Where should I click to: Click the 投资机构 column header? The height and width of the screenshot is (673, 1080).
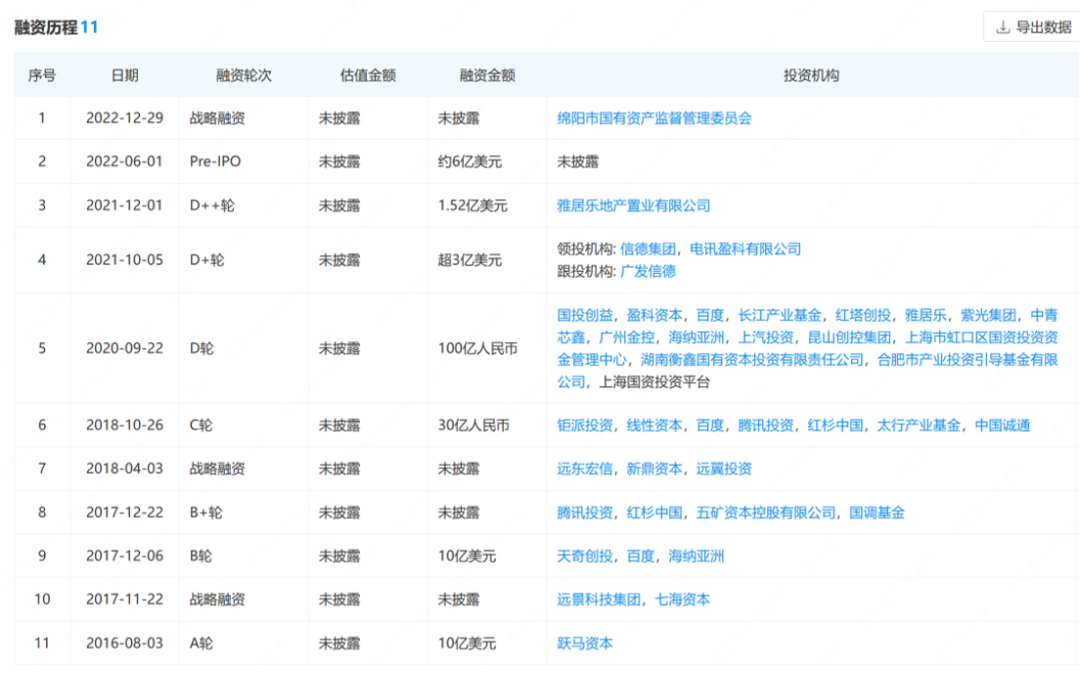pyautogui.click(x=811, y=75)
